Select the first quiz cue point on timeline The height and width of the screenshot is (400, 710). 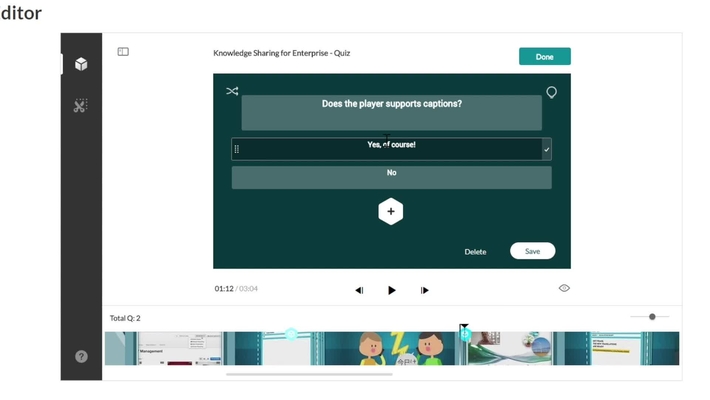click(292, 335)
